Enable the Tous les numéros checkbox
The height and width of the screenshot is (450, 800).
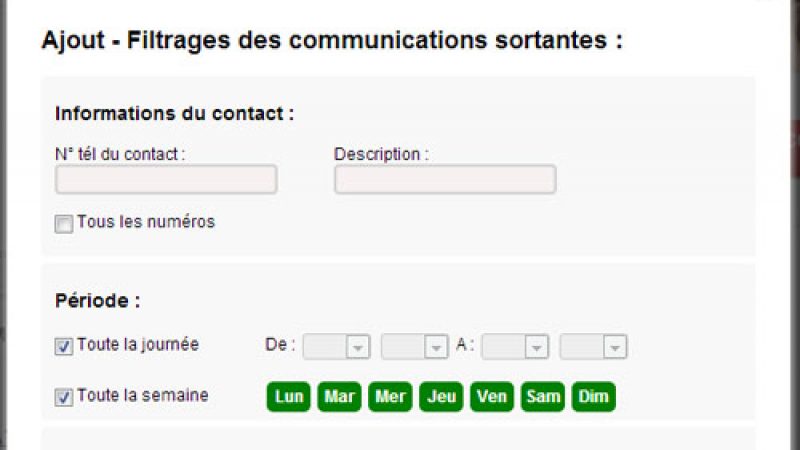tap(64, 224)
